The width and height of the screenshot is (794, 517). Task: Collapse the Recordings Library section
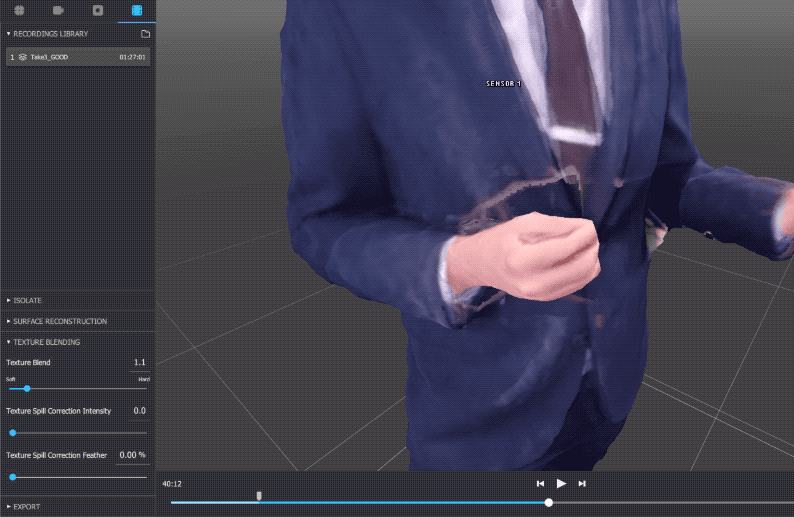click(50, 34)
